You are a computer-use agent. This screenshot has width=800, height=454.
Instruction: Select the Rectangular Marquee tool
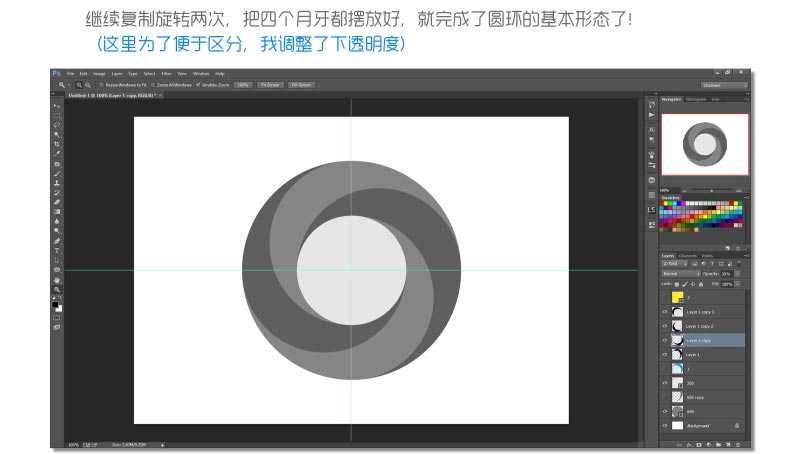[57, 115]
